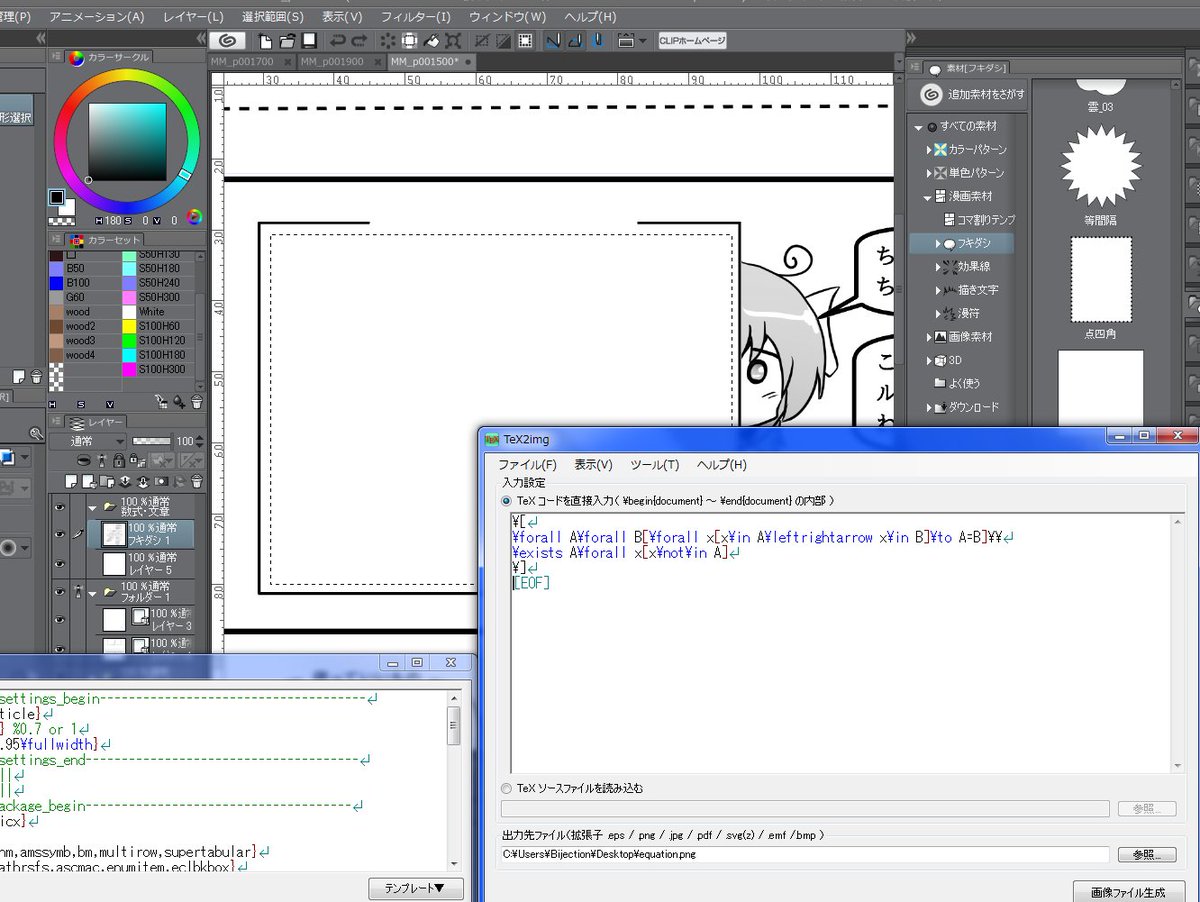Image resolution: width=1200 pixels, height=902 pixels.
Task: Click the layer opacity stepper arrows
Action: click(199, 441)
